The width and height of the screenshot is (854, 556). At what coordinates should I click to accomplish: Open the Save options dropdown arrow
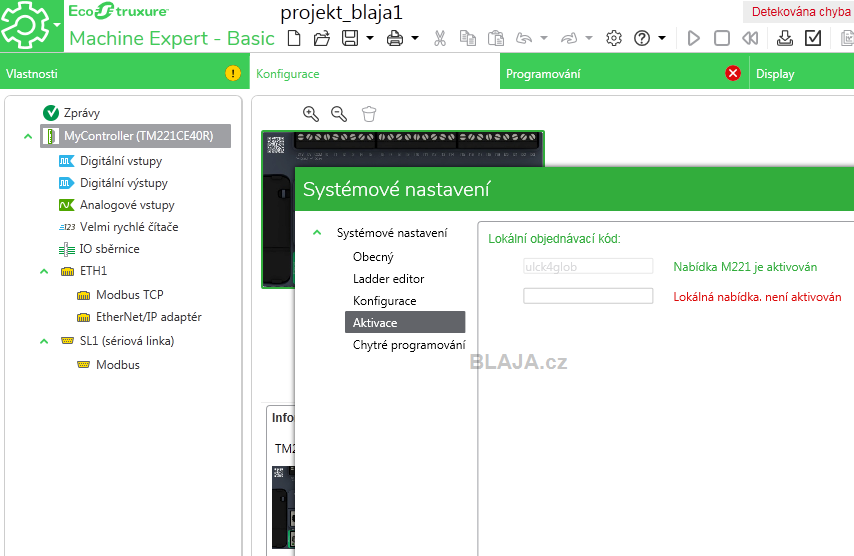(370, 38)
